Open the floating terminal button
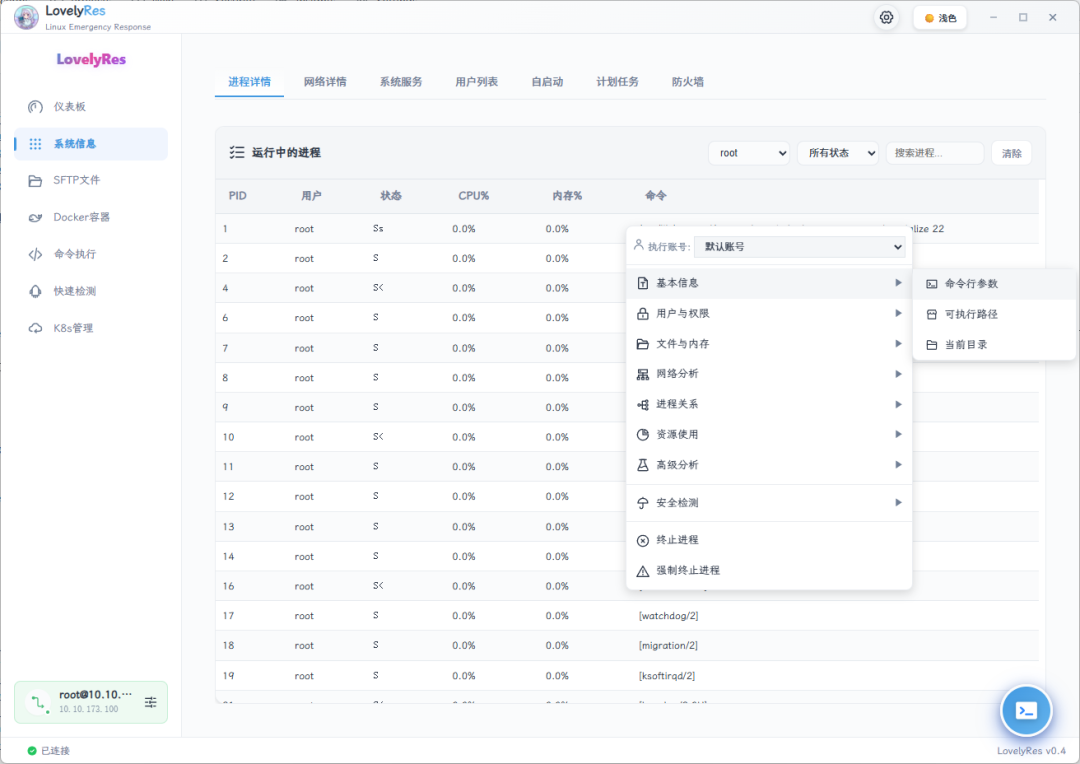 coord(1026,710)
